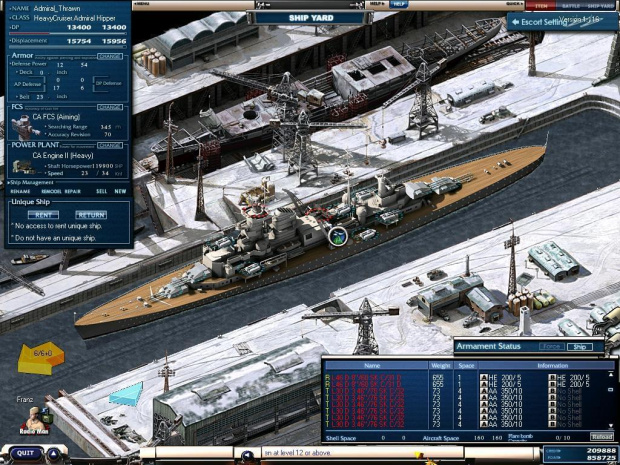
Task: Click the Quit button
Action: [x=24, y=453]
